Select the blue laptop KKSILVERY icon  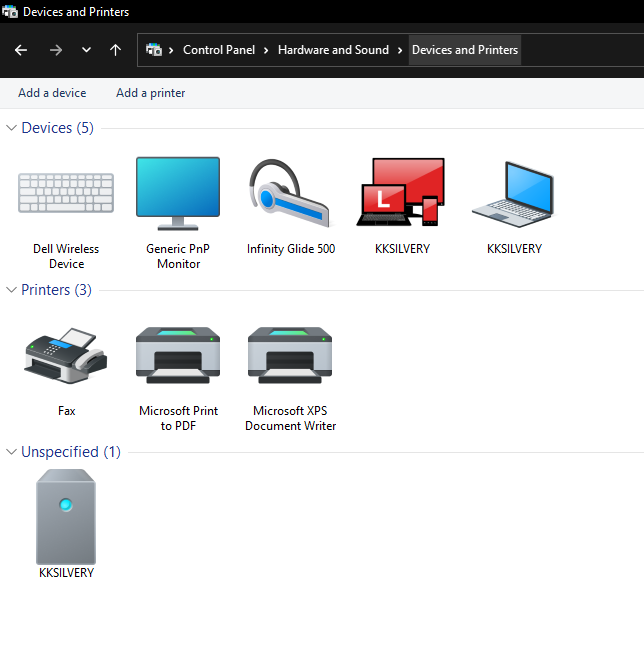513,194
